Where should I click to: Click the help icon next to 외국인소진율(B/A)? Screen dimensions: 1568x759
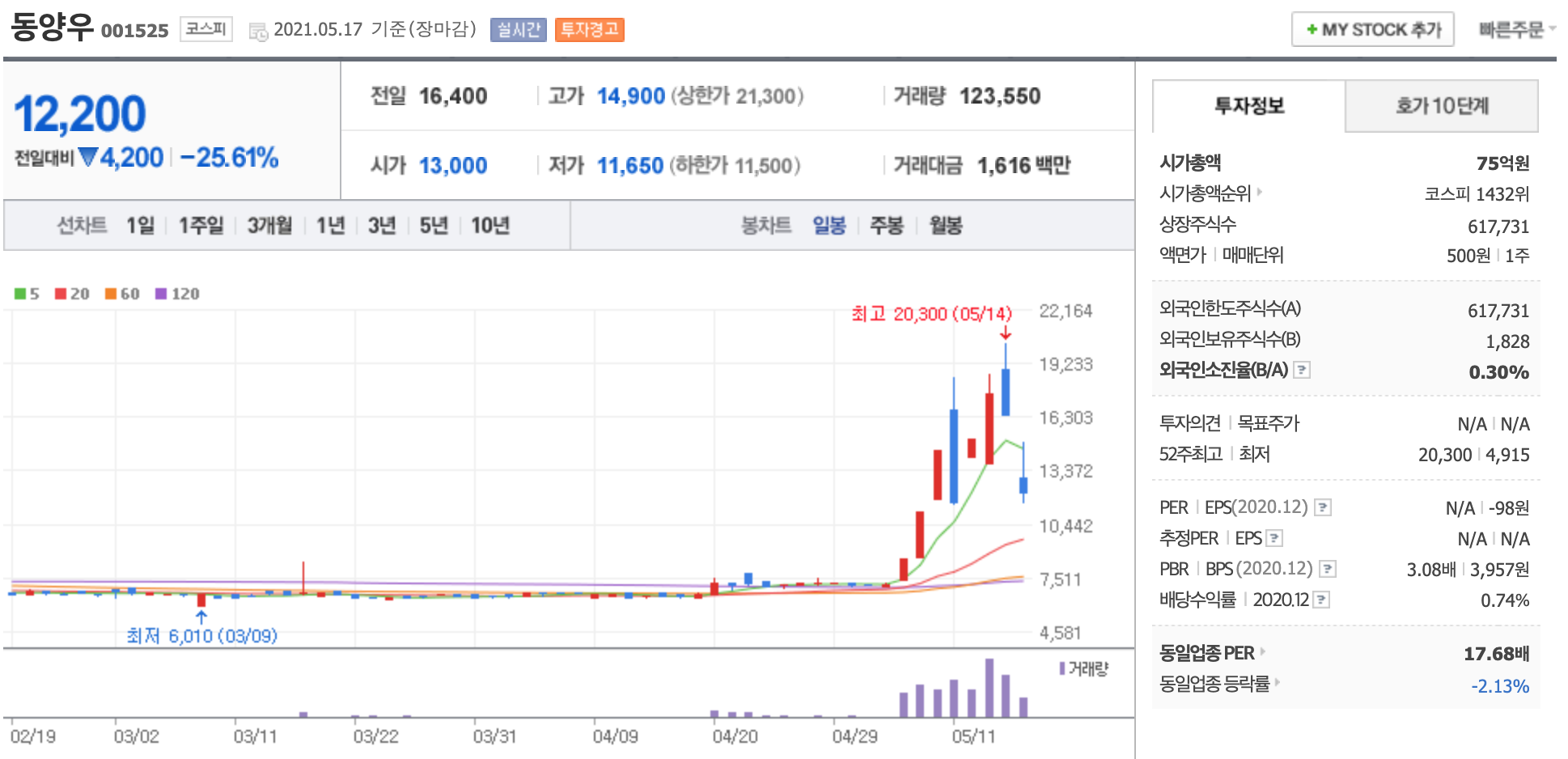coord(1302,370)
